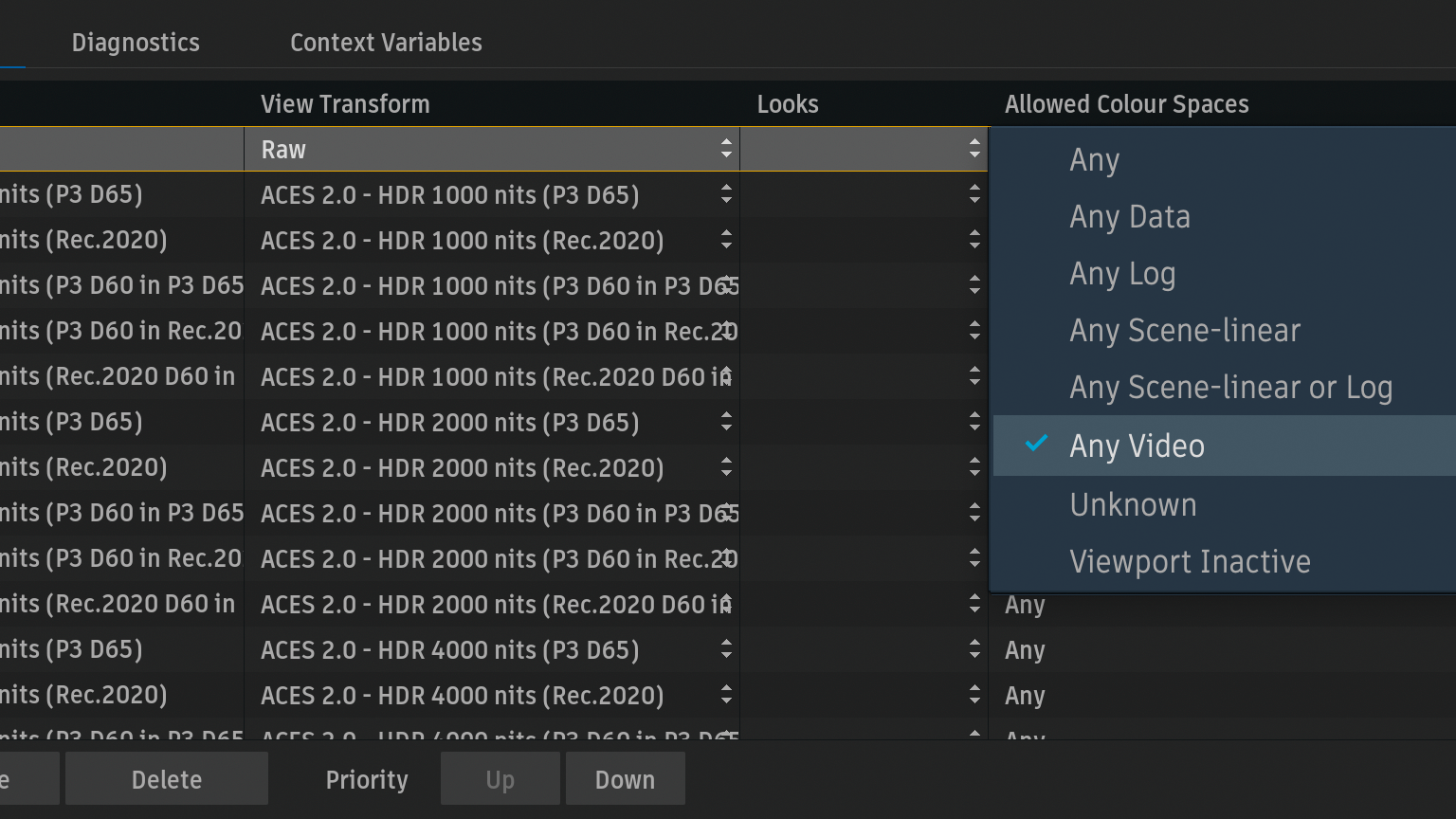Click Any colour space for HDR 4000 nits (P3 D65)
This screenshot has width=1456, height=819.
[x=1025, y=650]
